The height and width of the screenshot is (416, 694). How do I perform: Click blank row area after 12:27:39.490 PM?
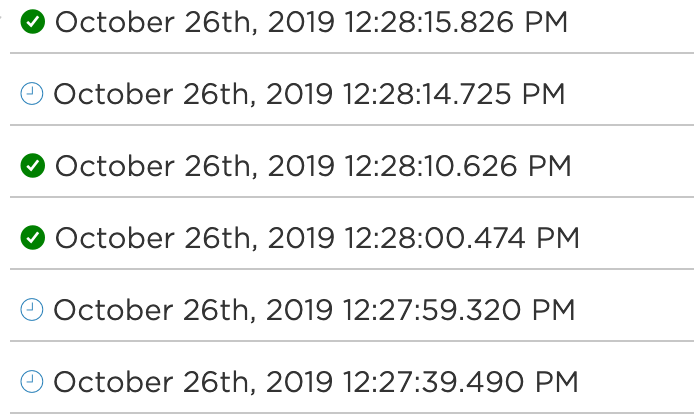(636, 382)
